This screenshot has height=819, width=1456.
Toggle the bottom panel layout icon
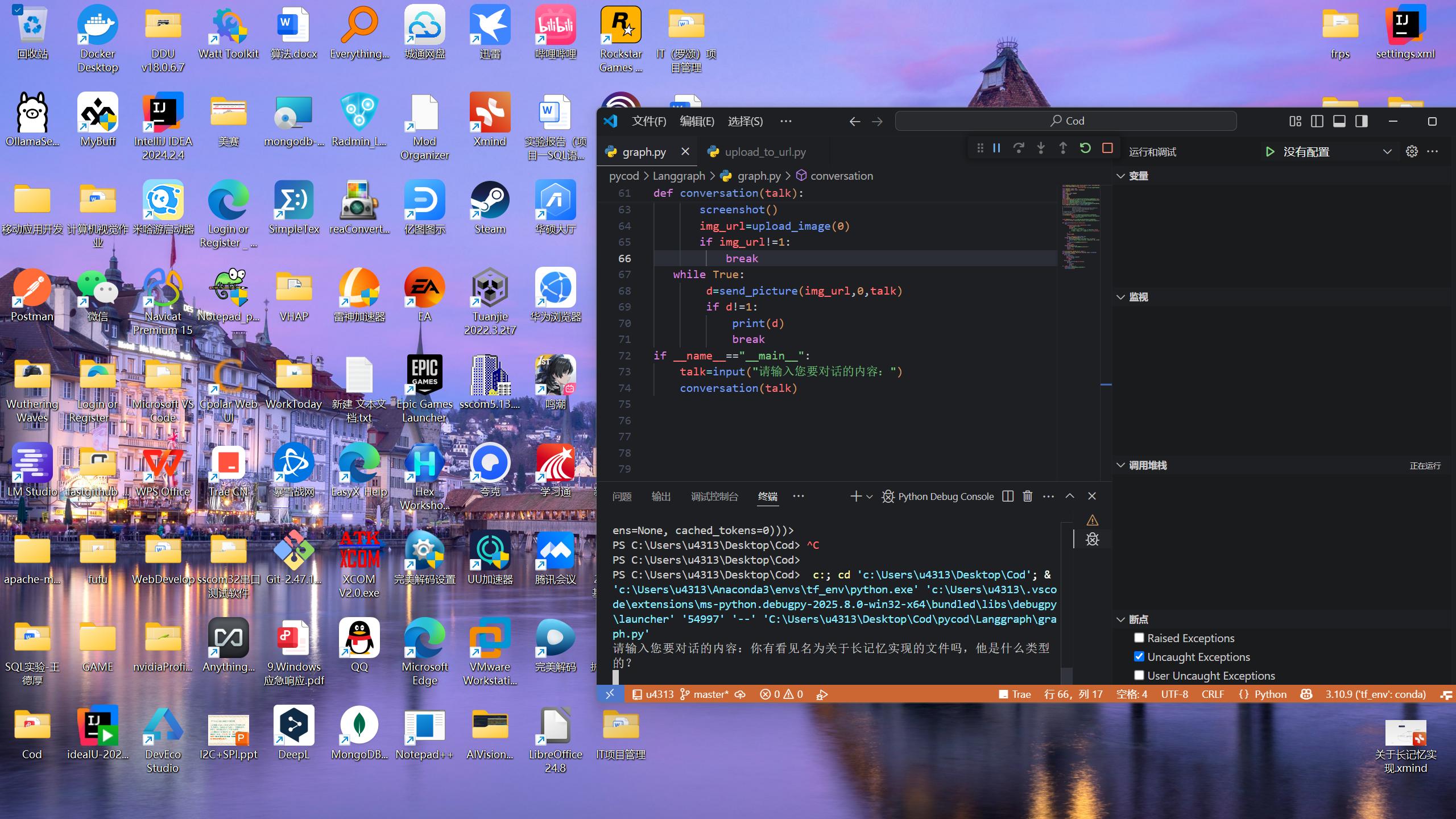tap(1339, 121)
